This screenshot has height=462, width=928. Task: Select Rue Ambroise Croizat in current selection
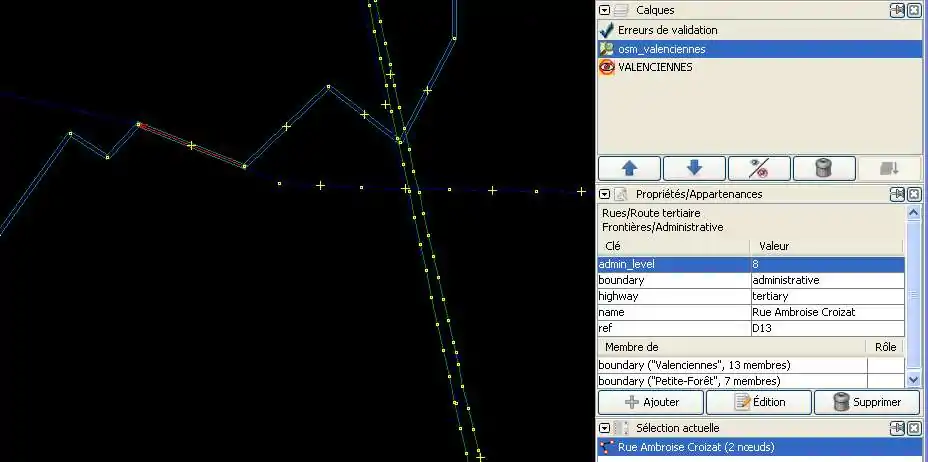coord(694,447)
